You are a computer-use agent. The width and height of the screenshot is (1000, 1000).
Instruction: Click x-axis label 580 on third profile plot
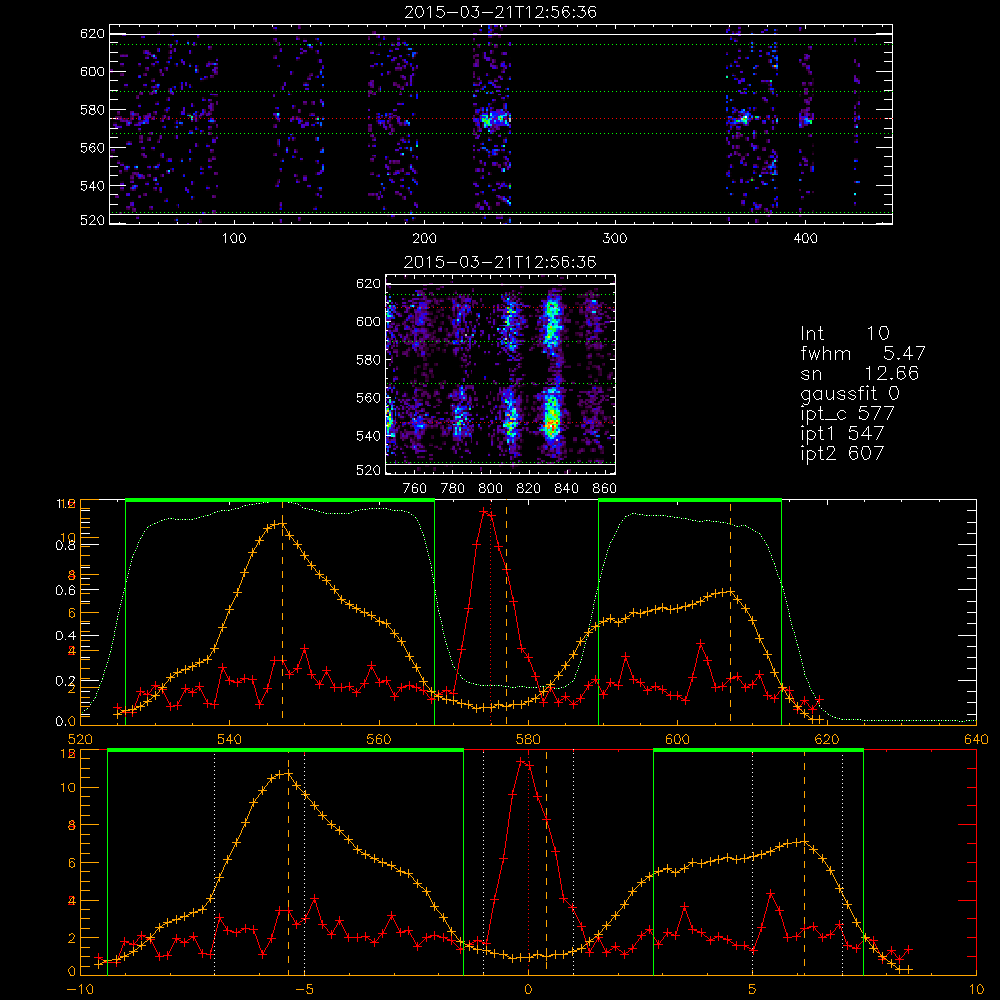[528, 740]
